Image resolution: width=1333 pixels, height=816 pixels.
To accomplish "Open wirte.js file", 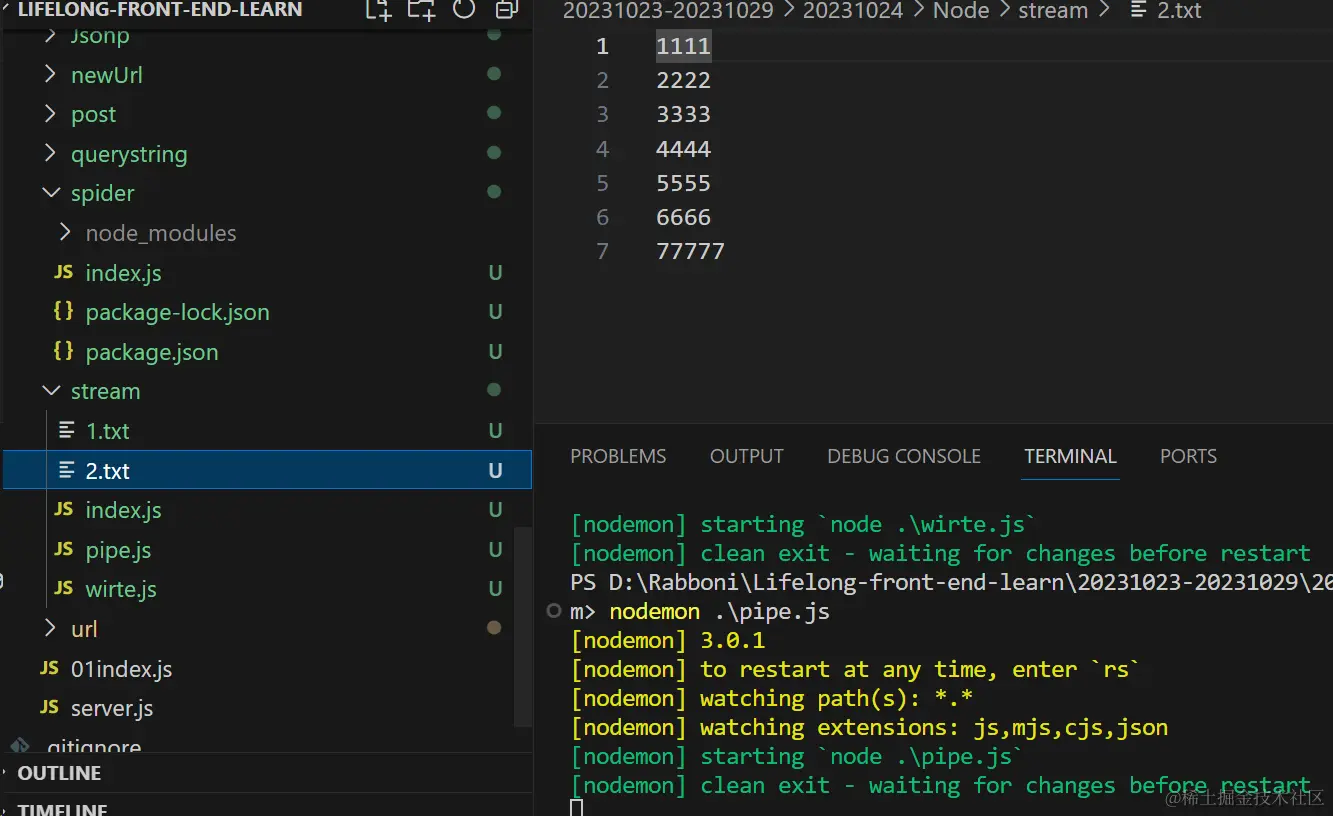I will tap(121, 589).
